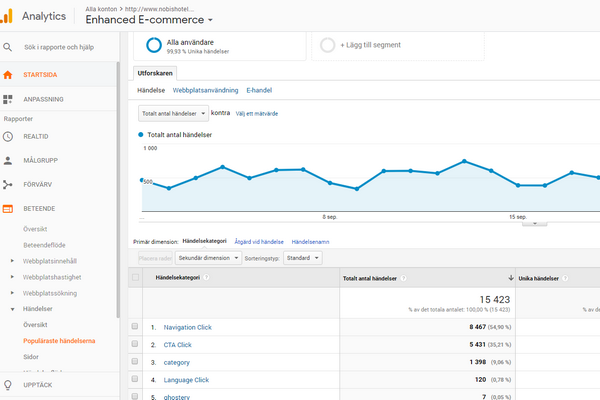Open the Totalt antal händelser metric dropdown
This screenshot has width=600, height=400.
coord(173,113)
